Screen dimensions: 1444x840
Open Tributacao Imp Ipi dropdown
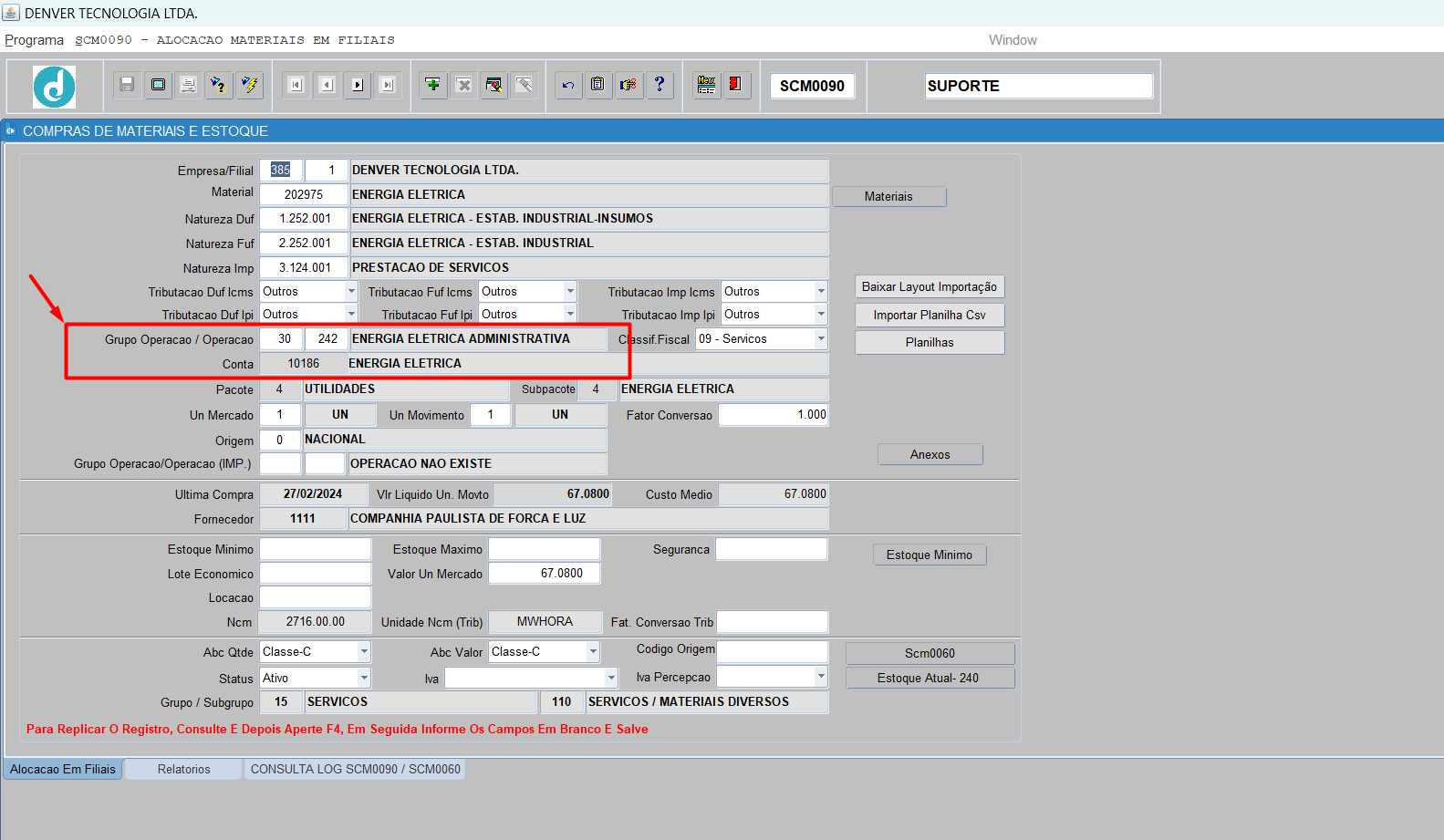821,315
